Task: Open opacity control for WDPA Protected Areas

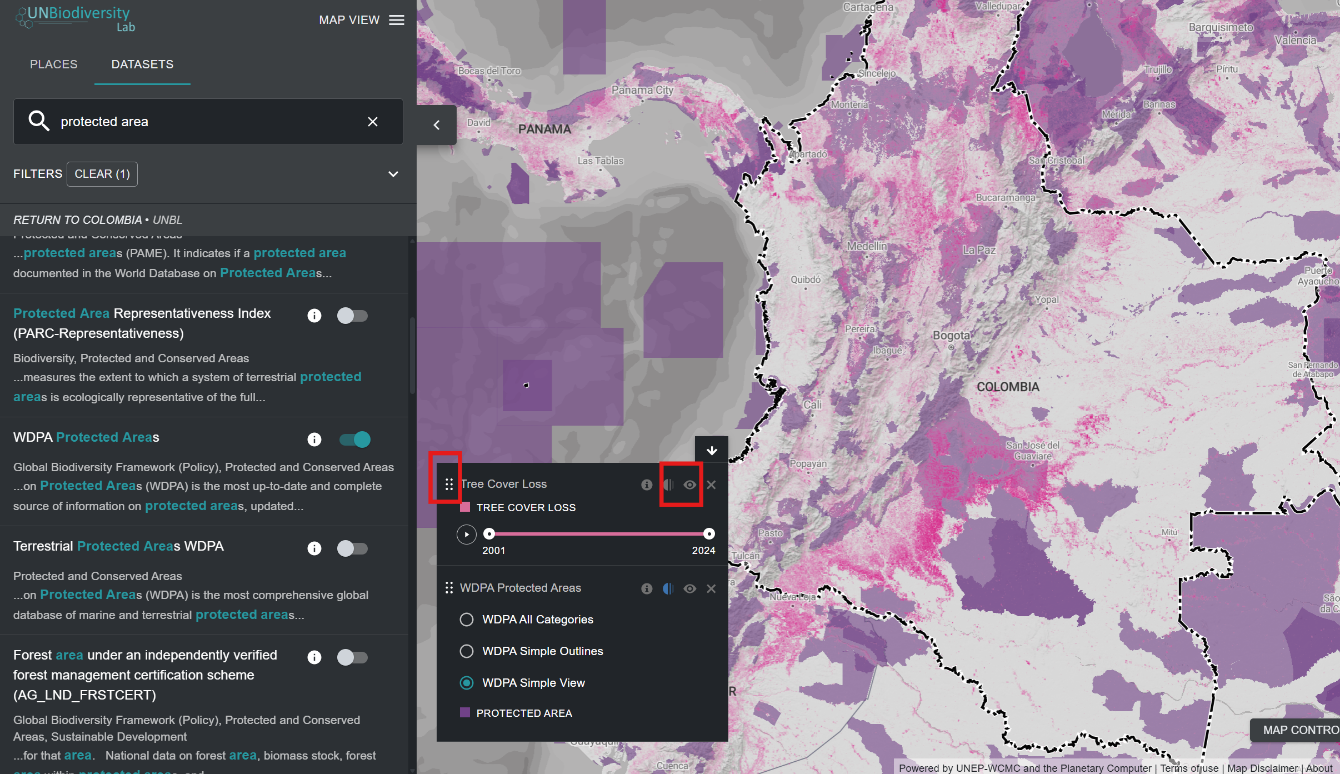Action: 669,589
